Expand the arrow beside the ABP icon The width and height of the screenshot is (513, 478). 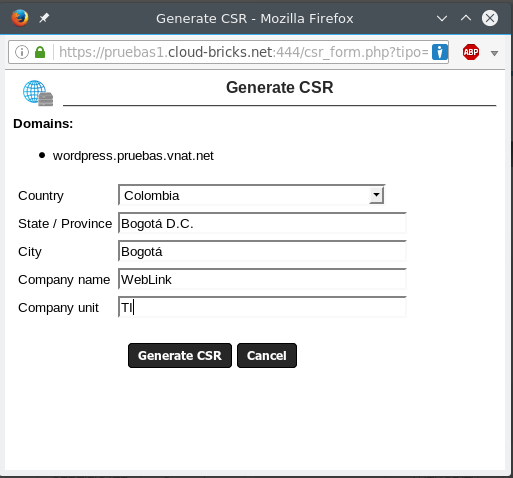click(x=495, y=53)
